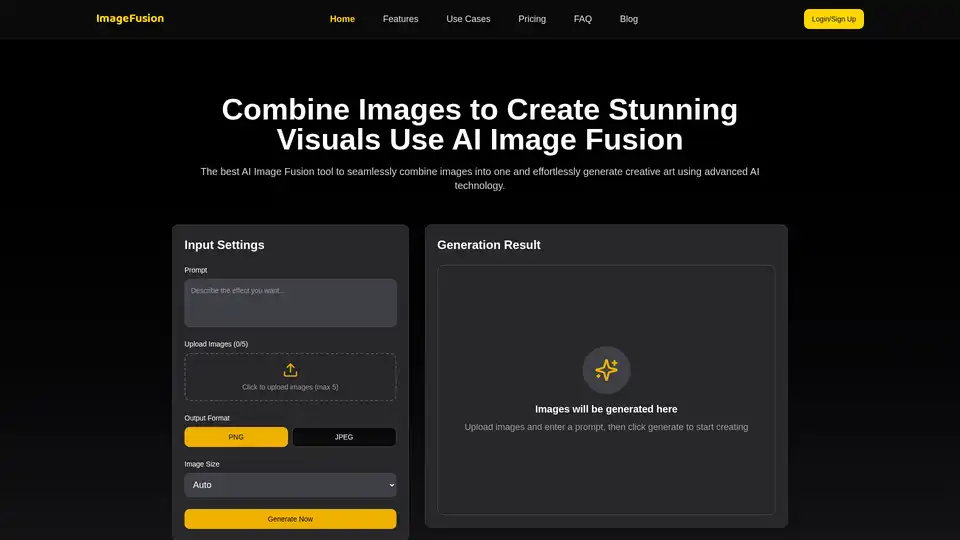The width and height of the screenshot is (960, 540).
Task: Open the FAQ menu item
Action: click(583, 19)
